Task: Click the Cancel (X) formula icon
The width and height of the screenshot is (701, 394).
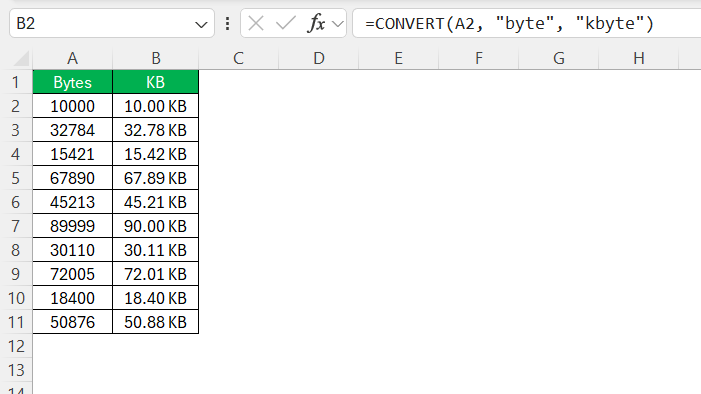Action: coord(256,23)
